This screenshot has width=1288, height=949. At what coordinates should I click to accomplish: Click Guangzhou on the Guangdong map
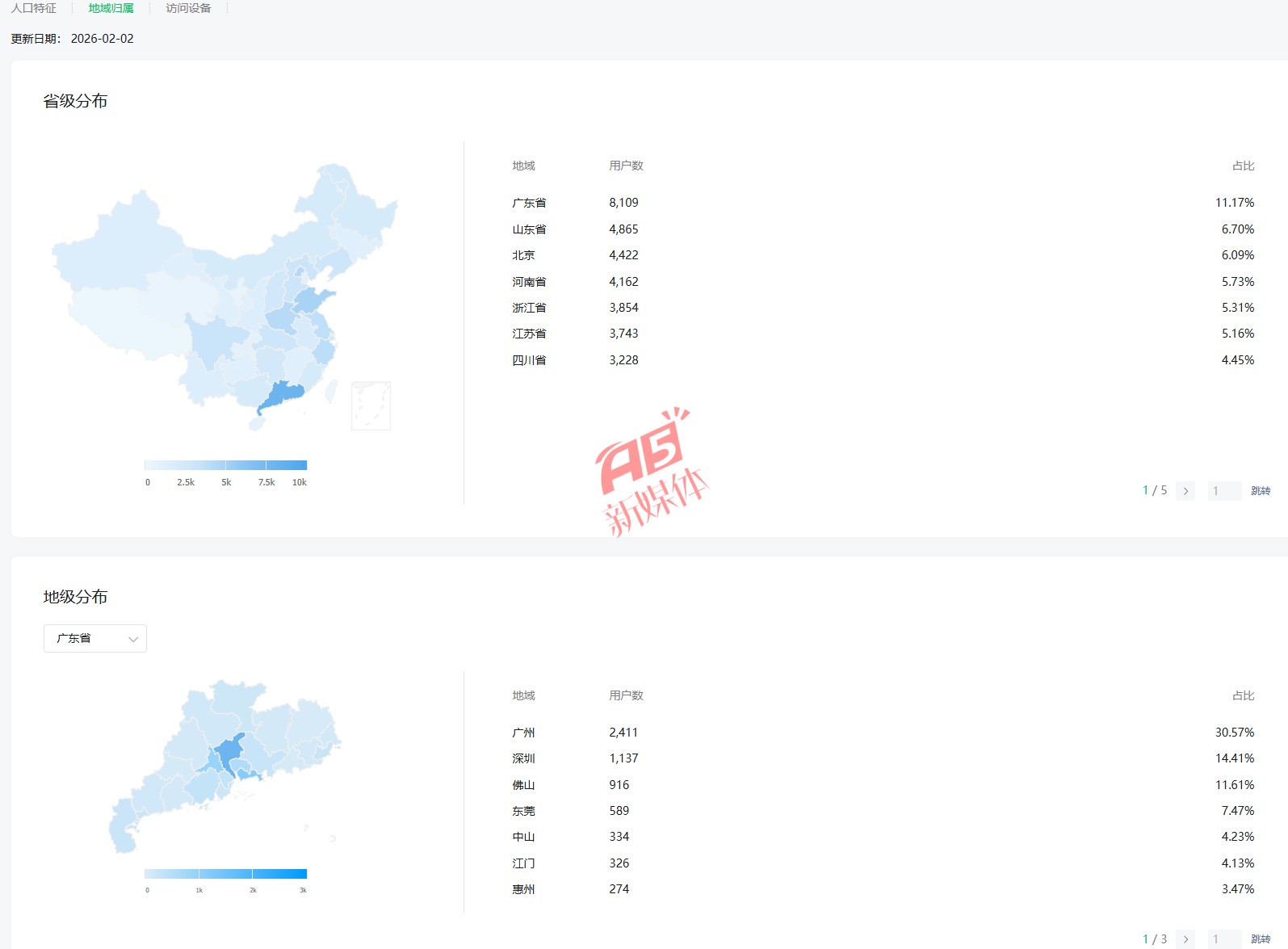pos(229,752)
